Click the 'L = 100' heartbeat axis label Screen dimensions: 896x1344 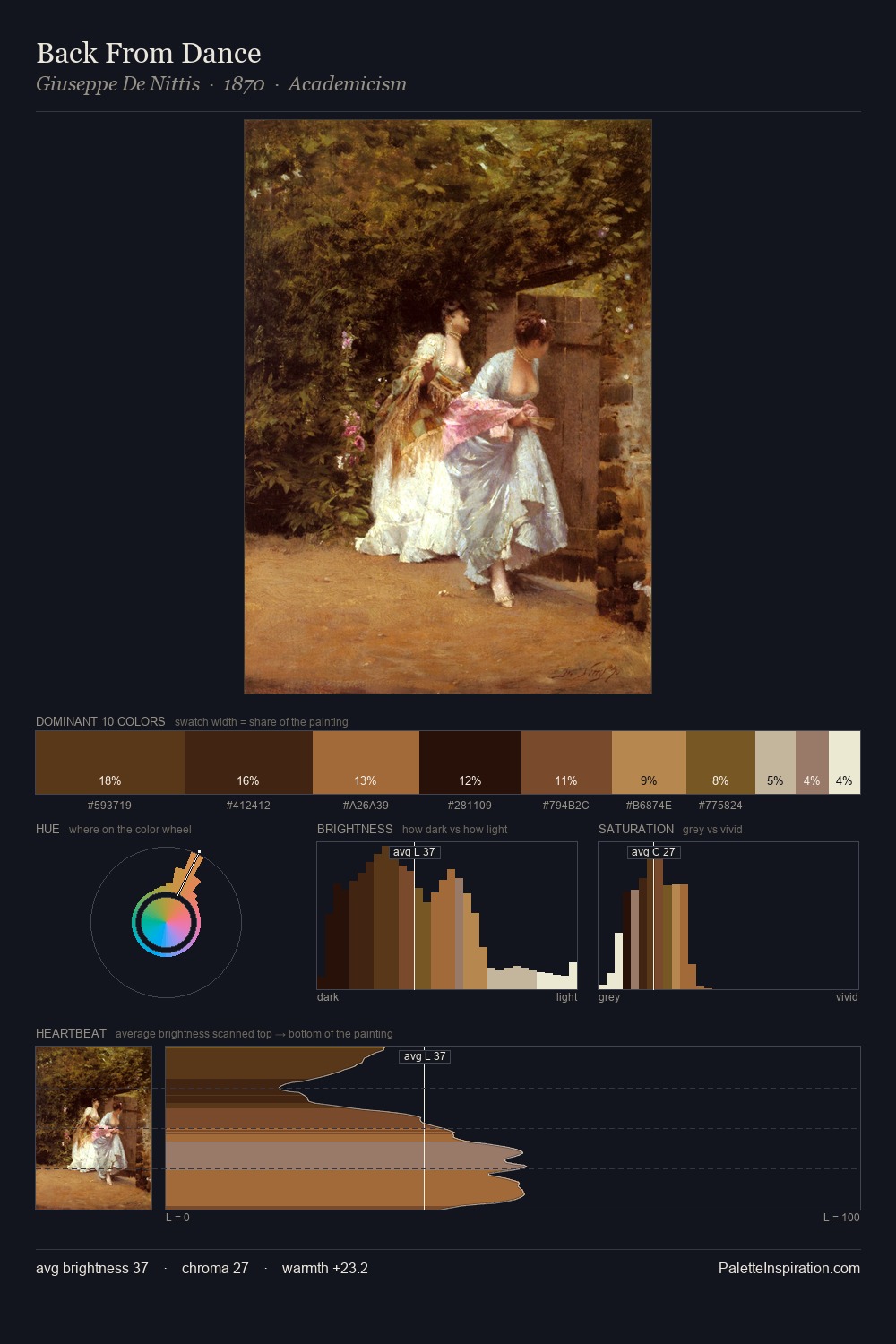841,1217
